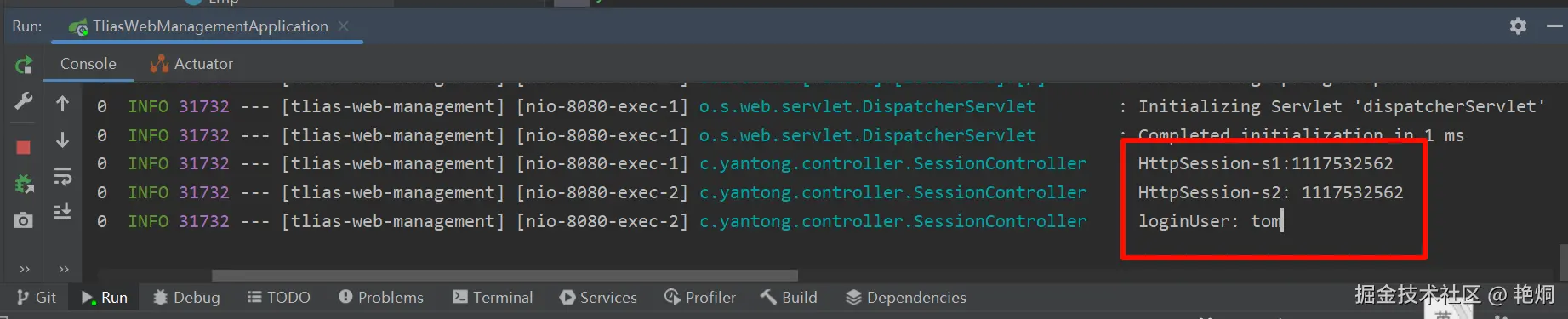Toggle soft-wrap in console
The height and width of the screenshot is (319, 1568).
[x=63, y=176]
